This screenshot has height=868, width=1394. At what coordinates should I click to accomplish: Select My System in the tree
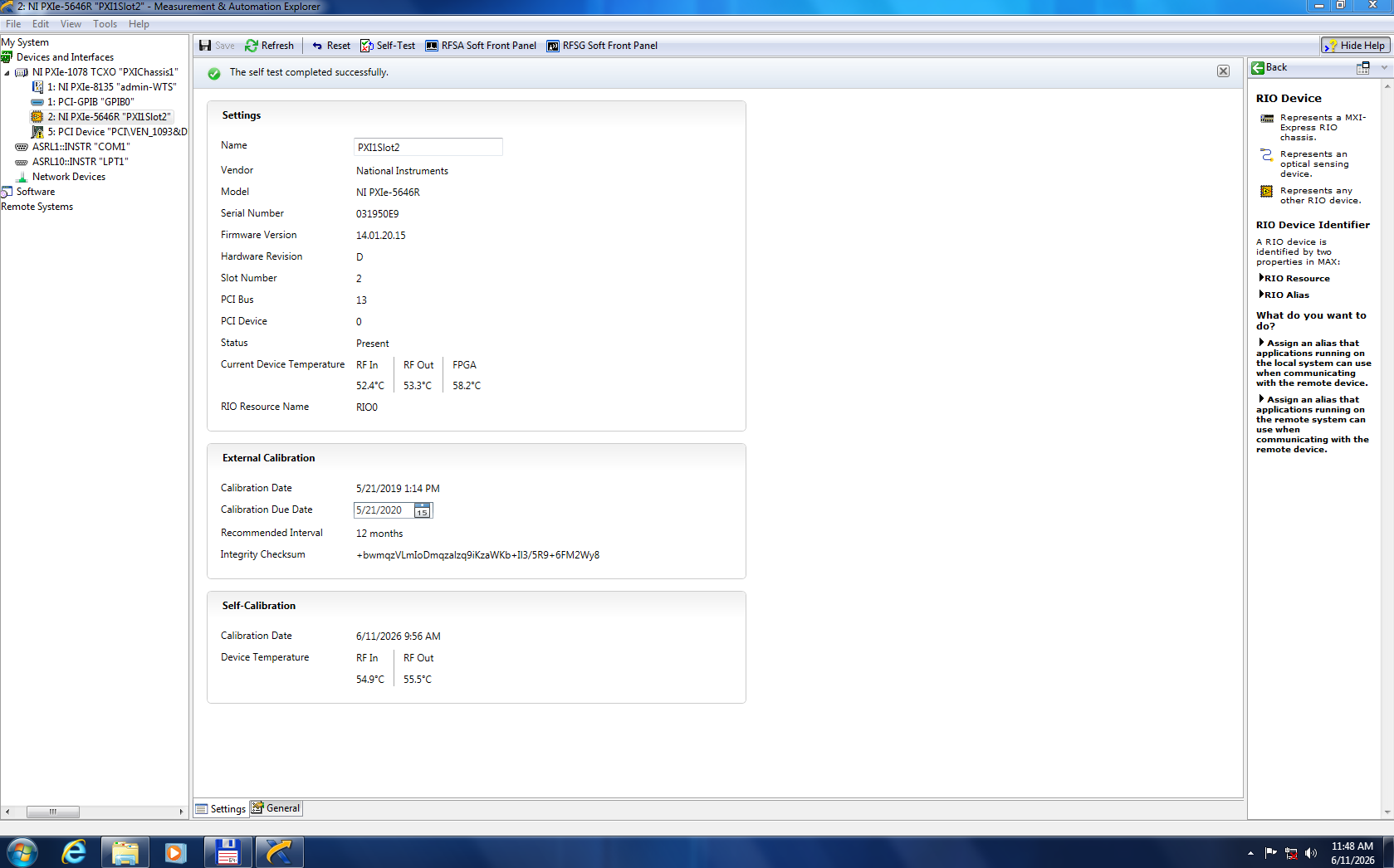[25, 42]
